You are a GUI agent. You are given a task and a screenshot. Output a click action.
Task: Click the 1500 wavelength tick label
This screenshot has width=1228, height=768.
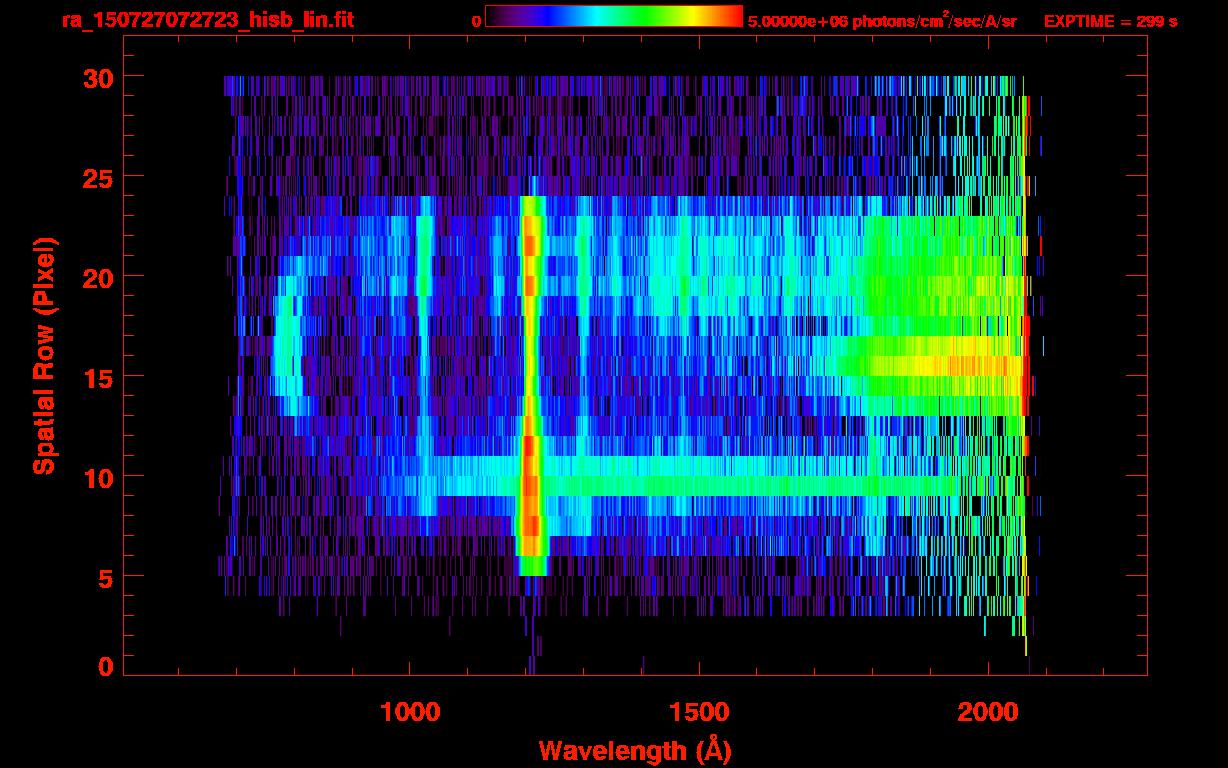pyautogui.click(x=699, y=712)
